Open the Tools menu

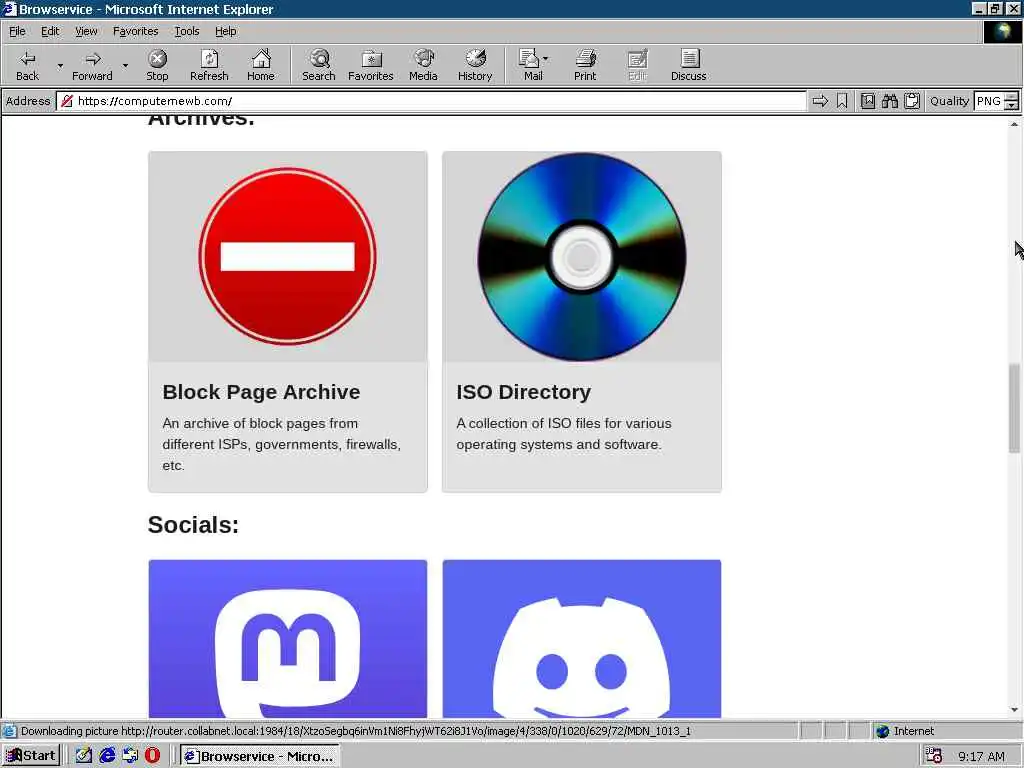click(x=187, y=31)
